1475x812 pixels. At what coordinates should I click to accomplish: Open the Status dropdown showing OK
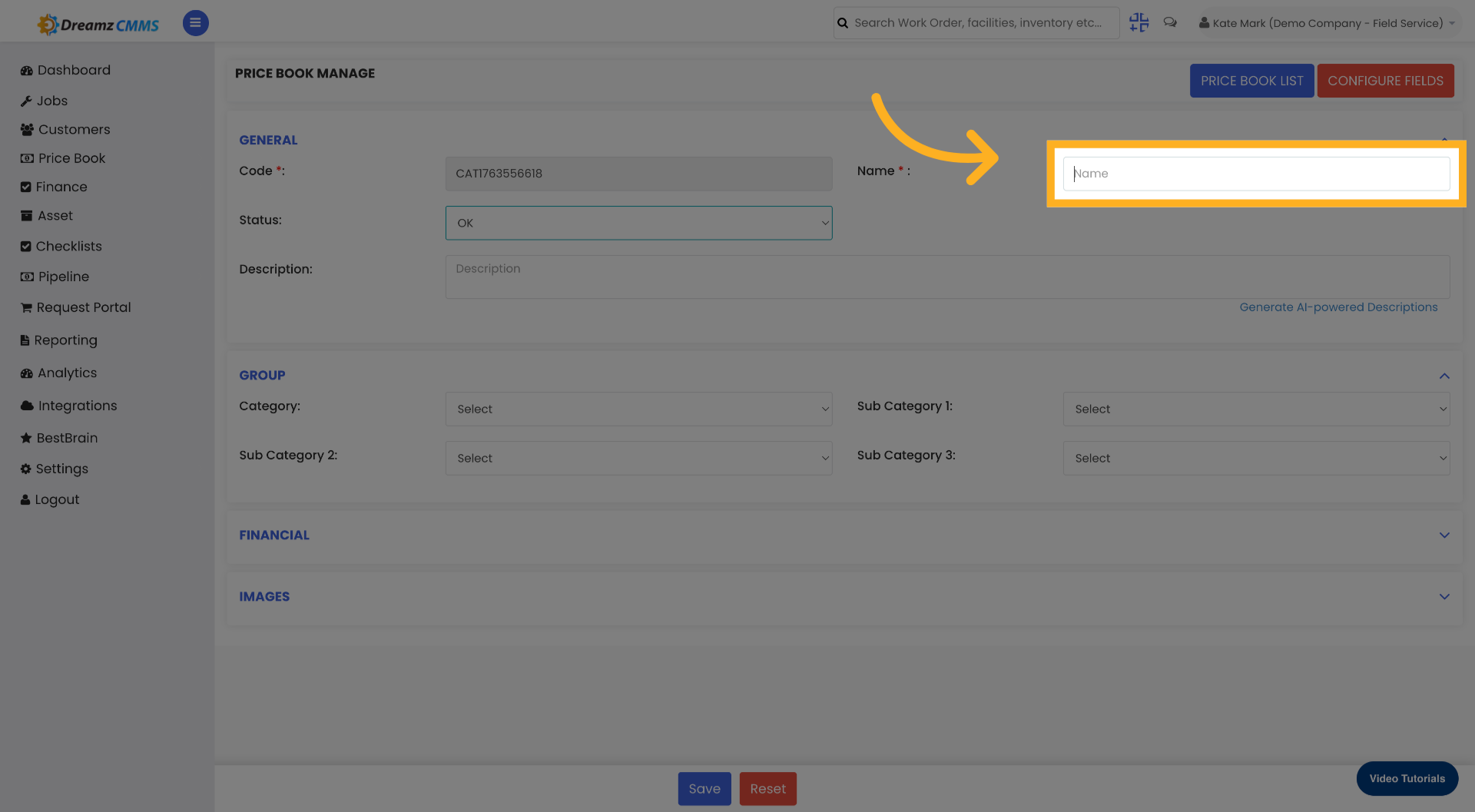coord(638,223)
